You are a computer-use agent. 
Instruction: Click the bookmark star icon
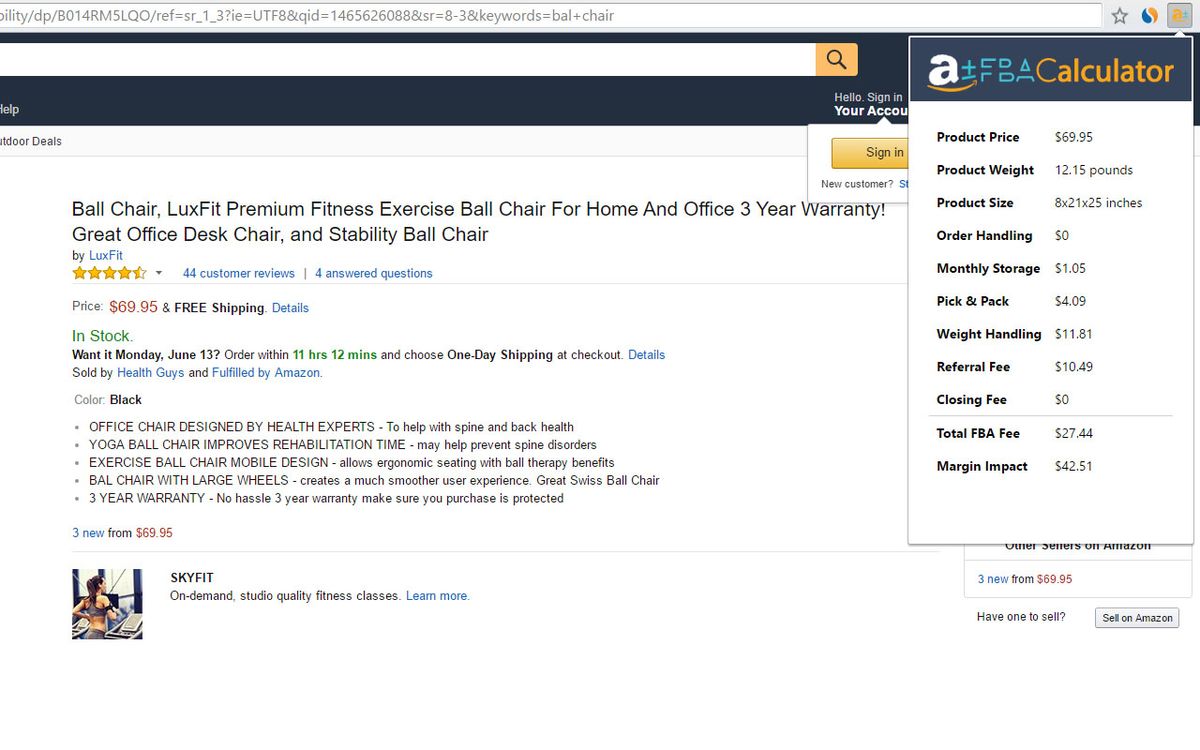tap(1120, 15)
